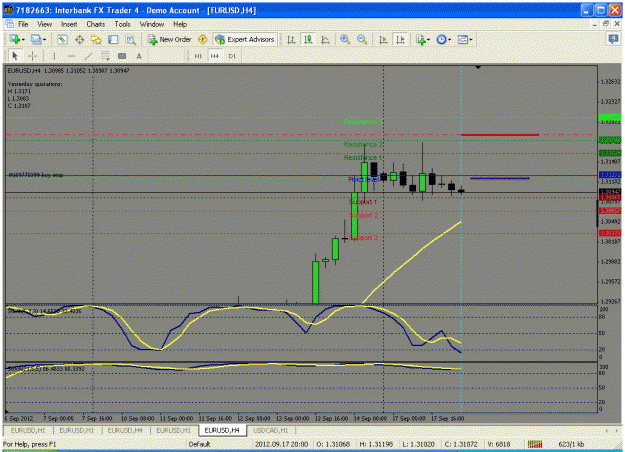The image size is (625, 452).
Task: Click the Default profile status bar entry
Action: pos(199,444)
